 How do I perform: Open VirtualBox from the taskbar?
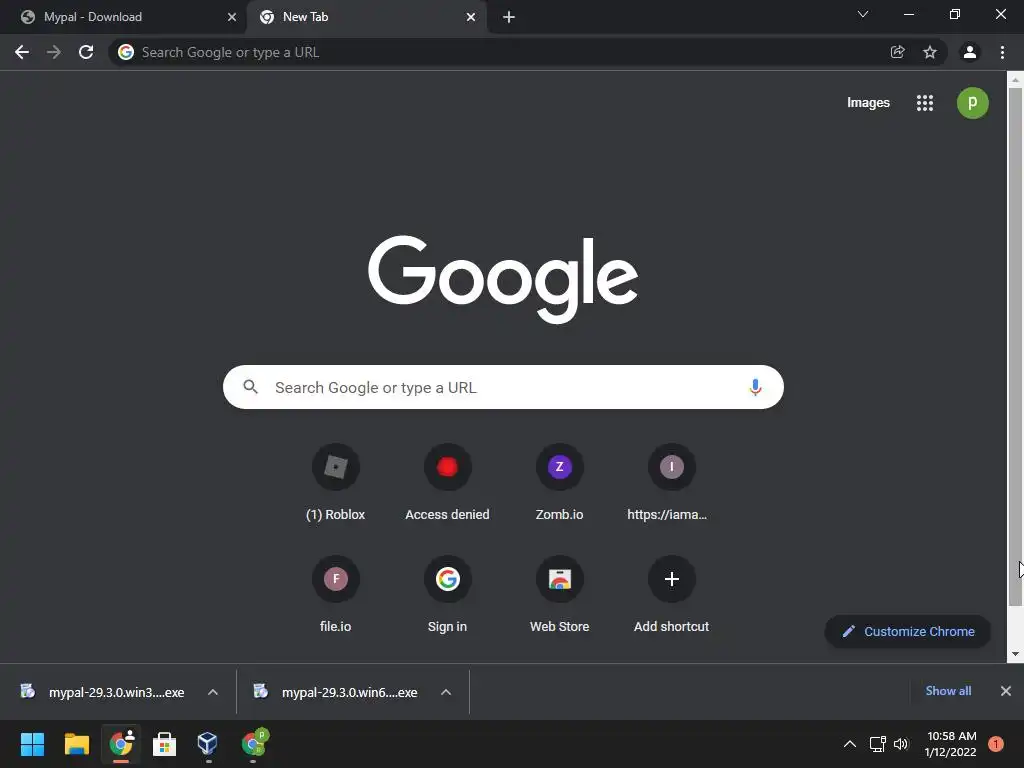pos(208,744)
